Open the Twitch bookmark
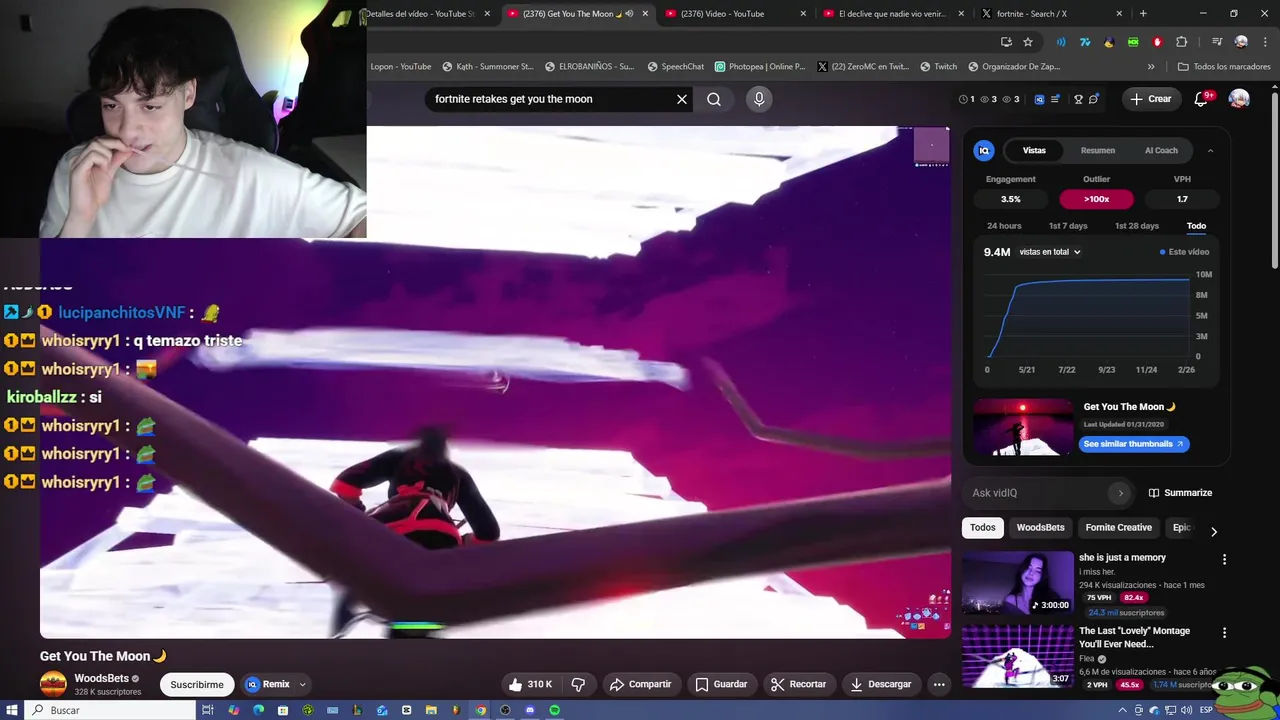 point(939,67)
